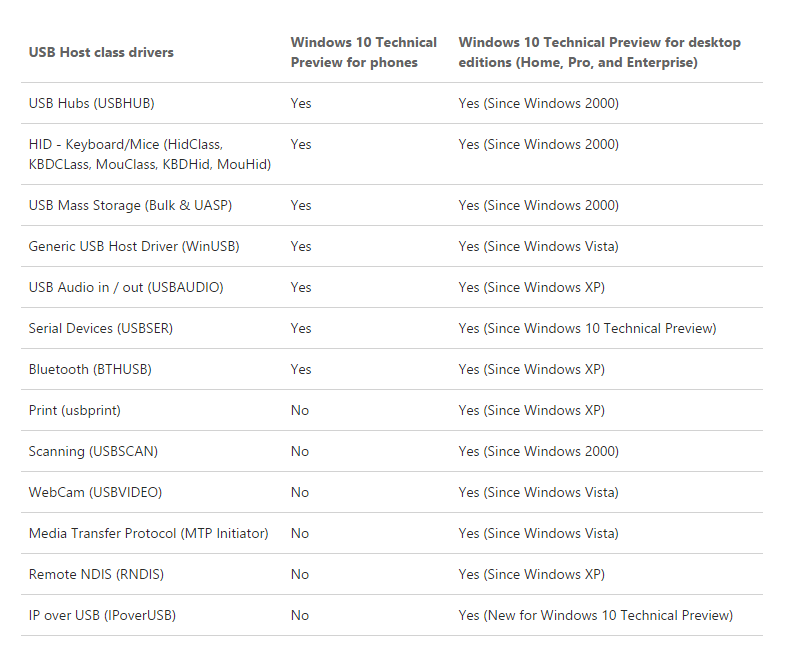Viewport: 790px width, 651px height.
Task: Select the "Print (usbprint)" cell
Action: coord(75,411)
